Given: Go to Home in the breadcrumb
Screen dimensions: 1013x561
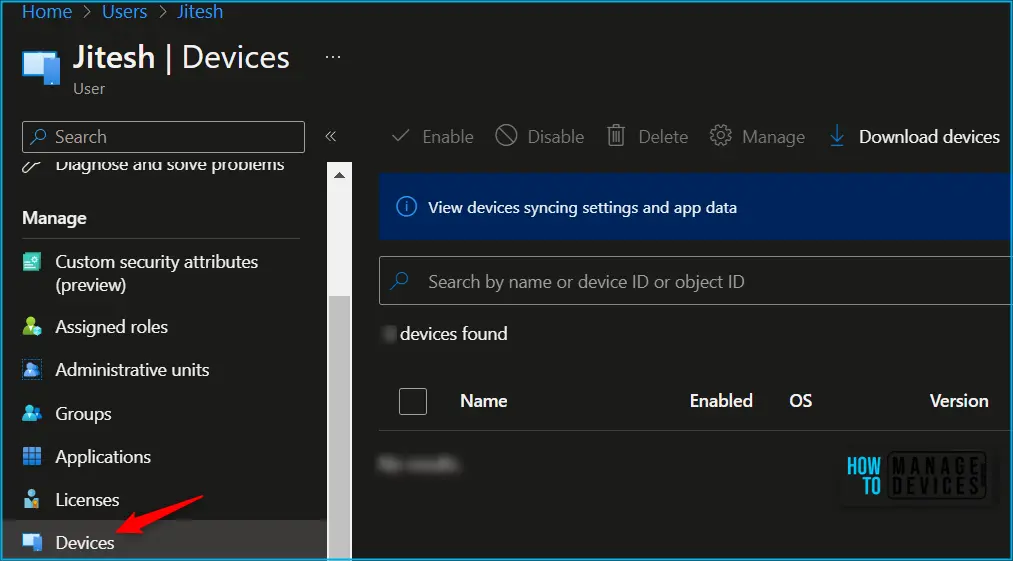Looking at the screenshot, I should [47, 12].
